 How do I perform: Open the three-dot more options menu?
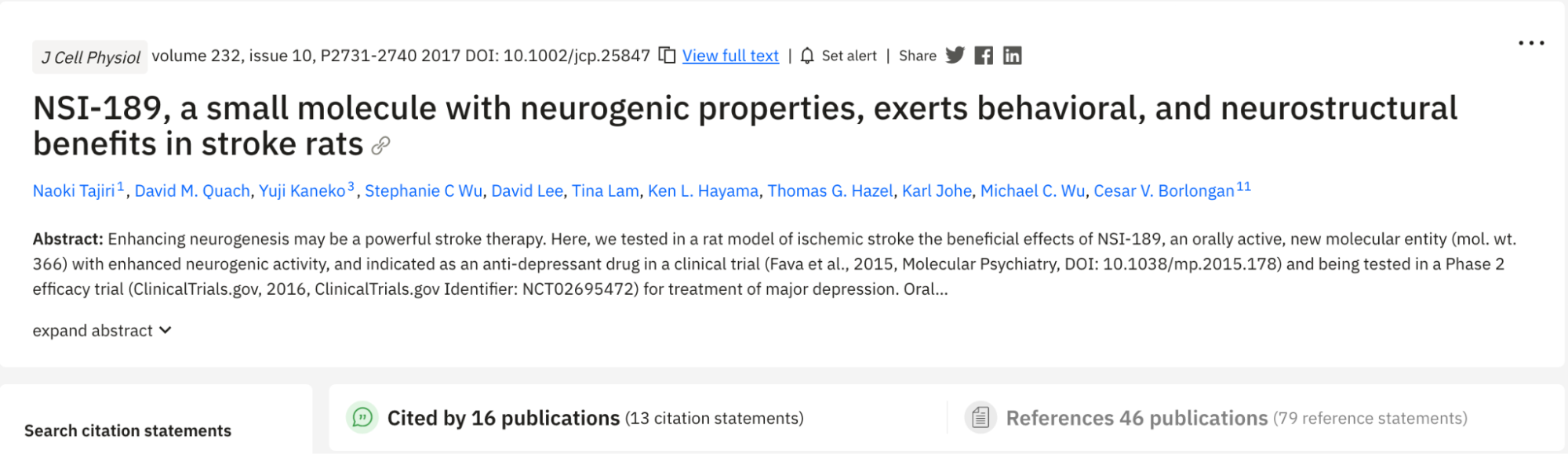(1531, 43)
